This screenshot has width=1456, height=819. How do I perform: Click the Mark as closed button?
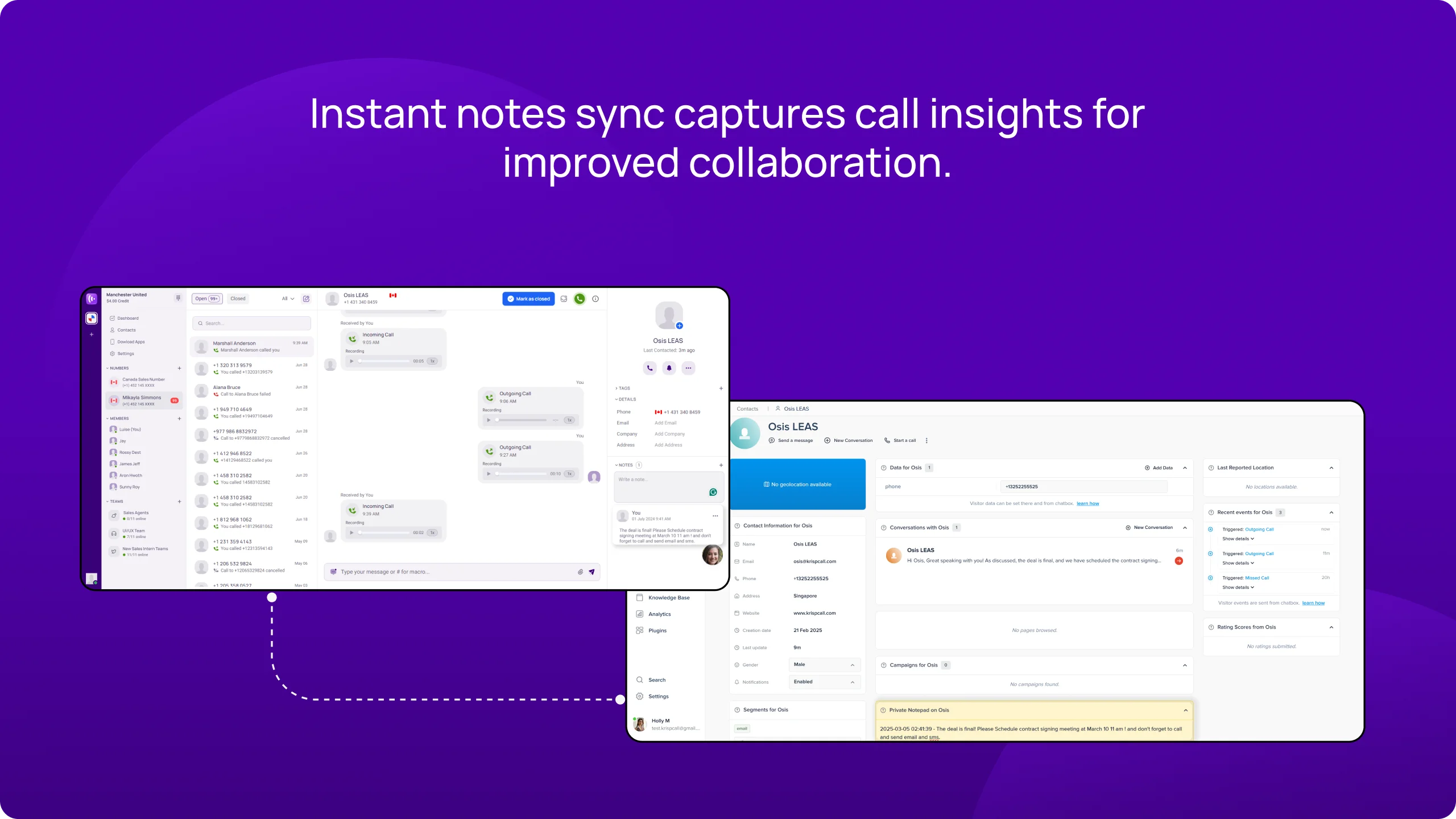tap(528, 299)
